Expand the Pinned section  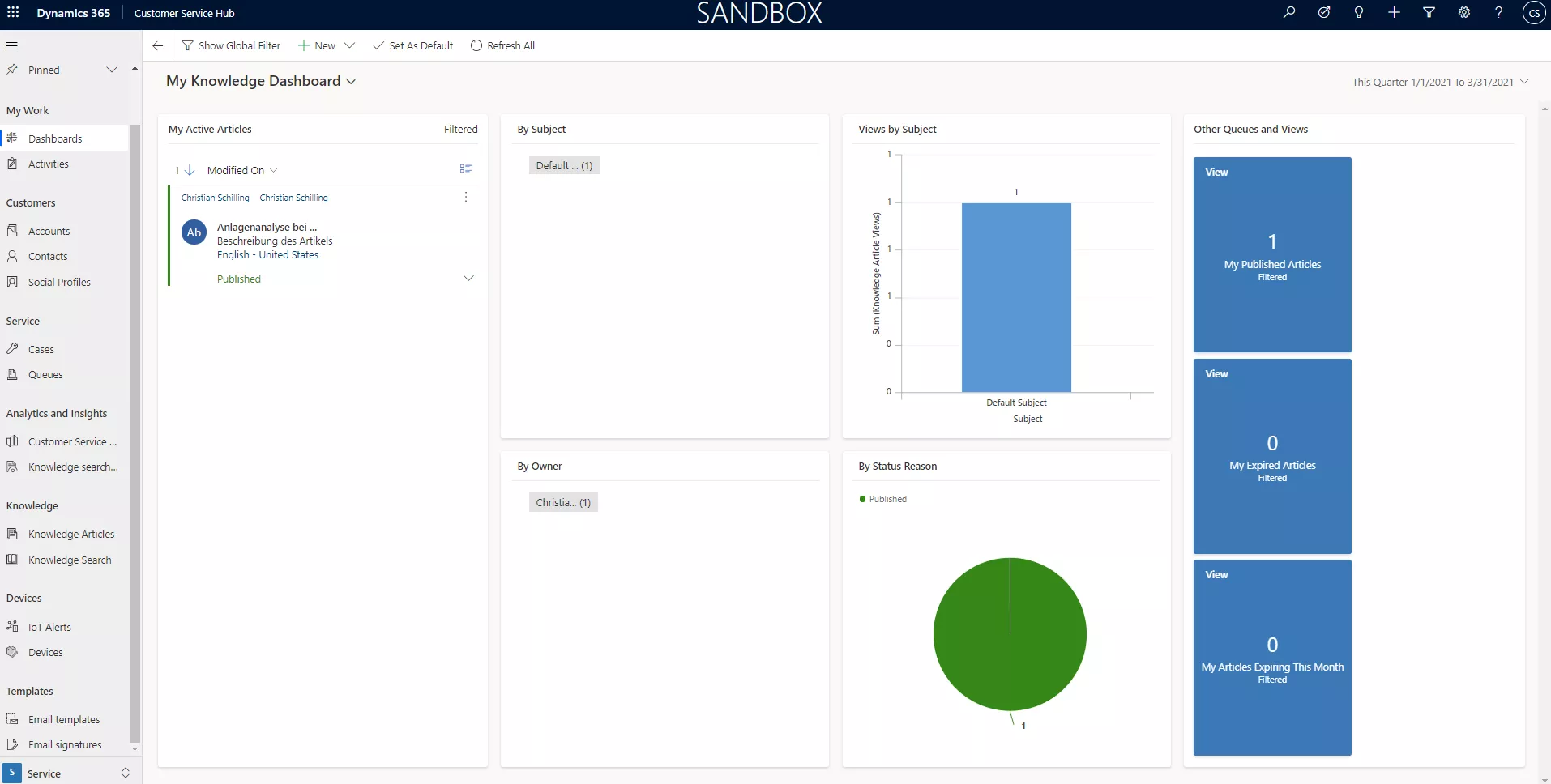click(112, 70)
